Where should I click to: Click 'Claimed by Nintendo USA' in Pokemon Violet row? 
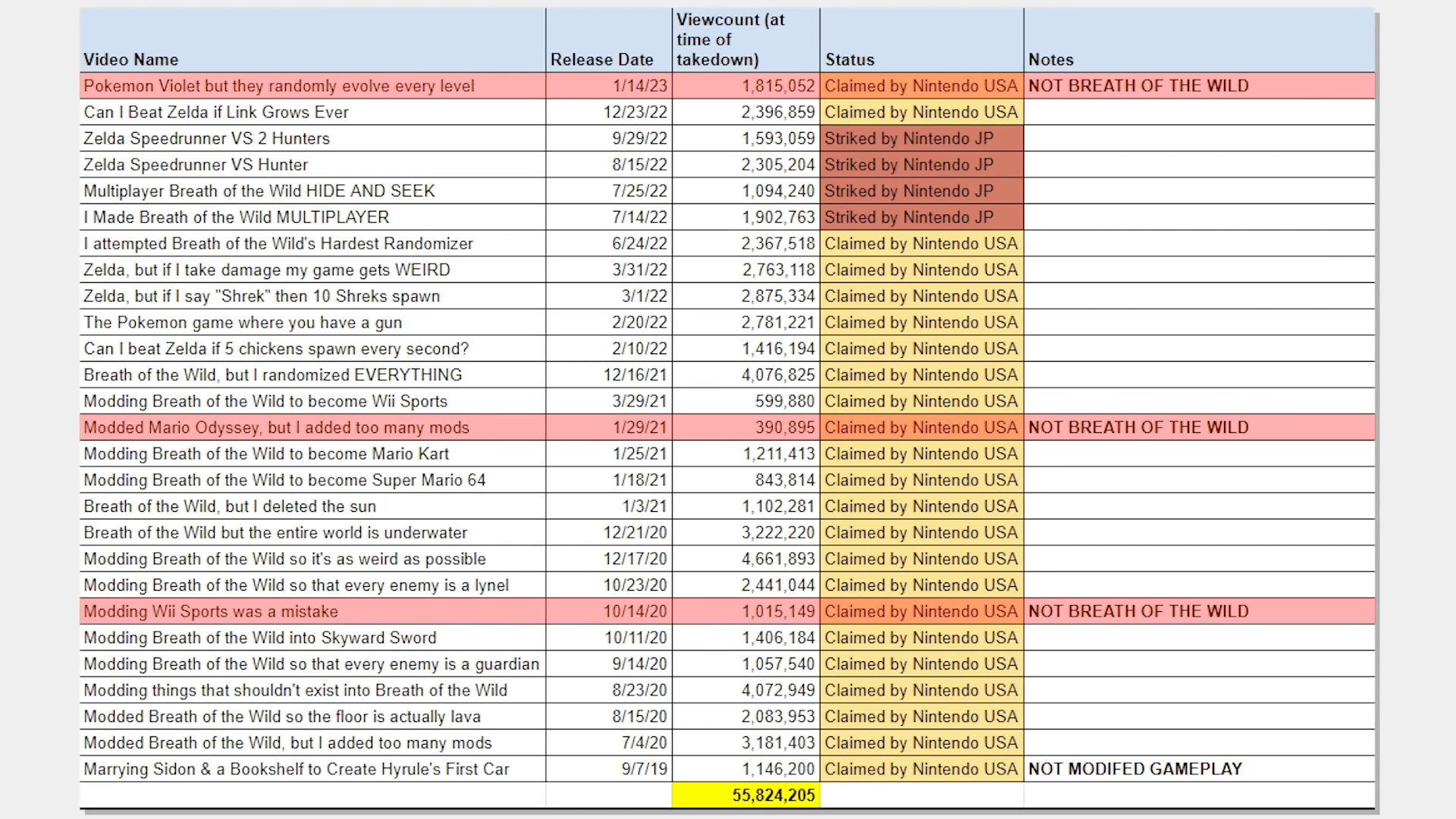[x=921, y=86]
